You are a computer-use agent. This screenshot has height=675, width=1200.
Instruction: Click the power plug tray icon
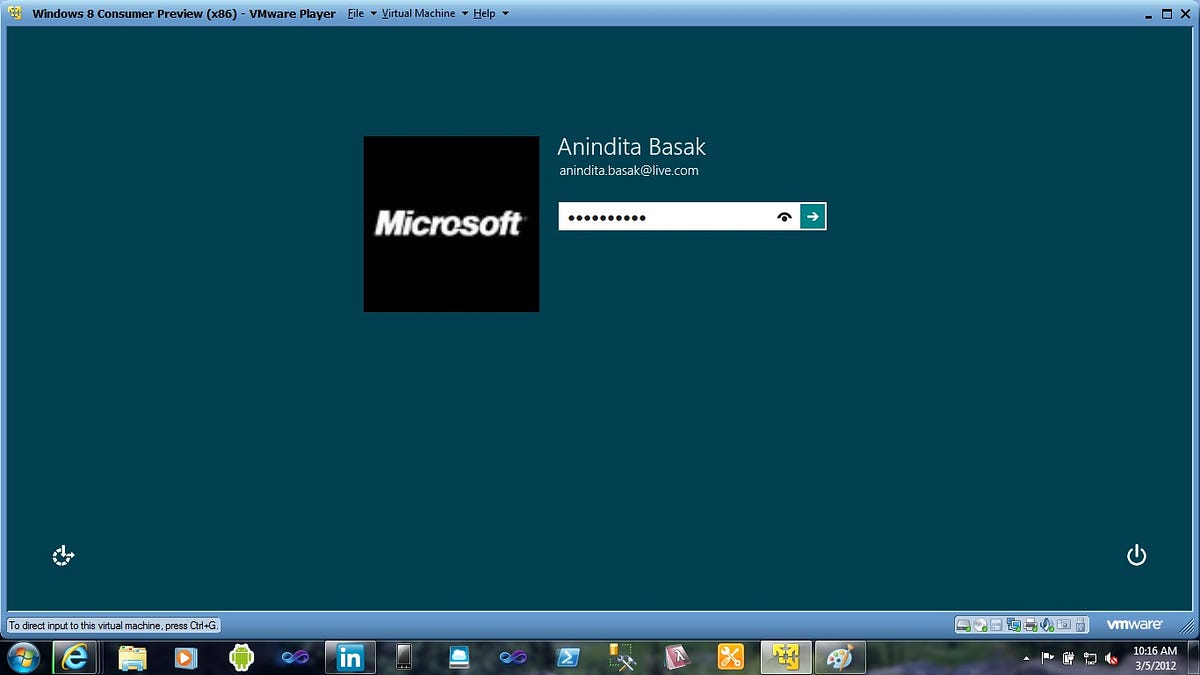coord(1069,658)
